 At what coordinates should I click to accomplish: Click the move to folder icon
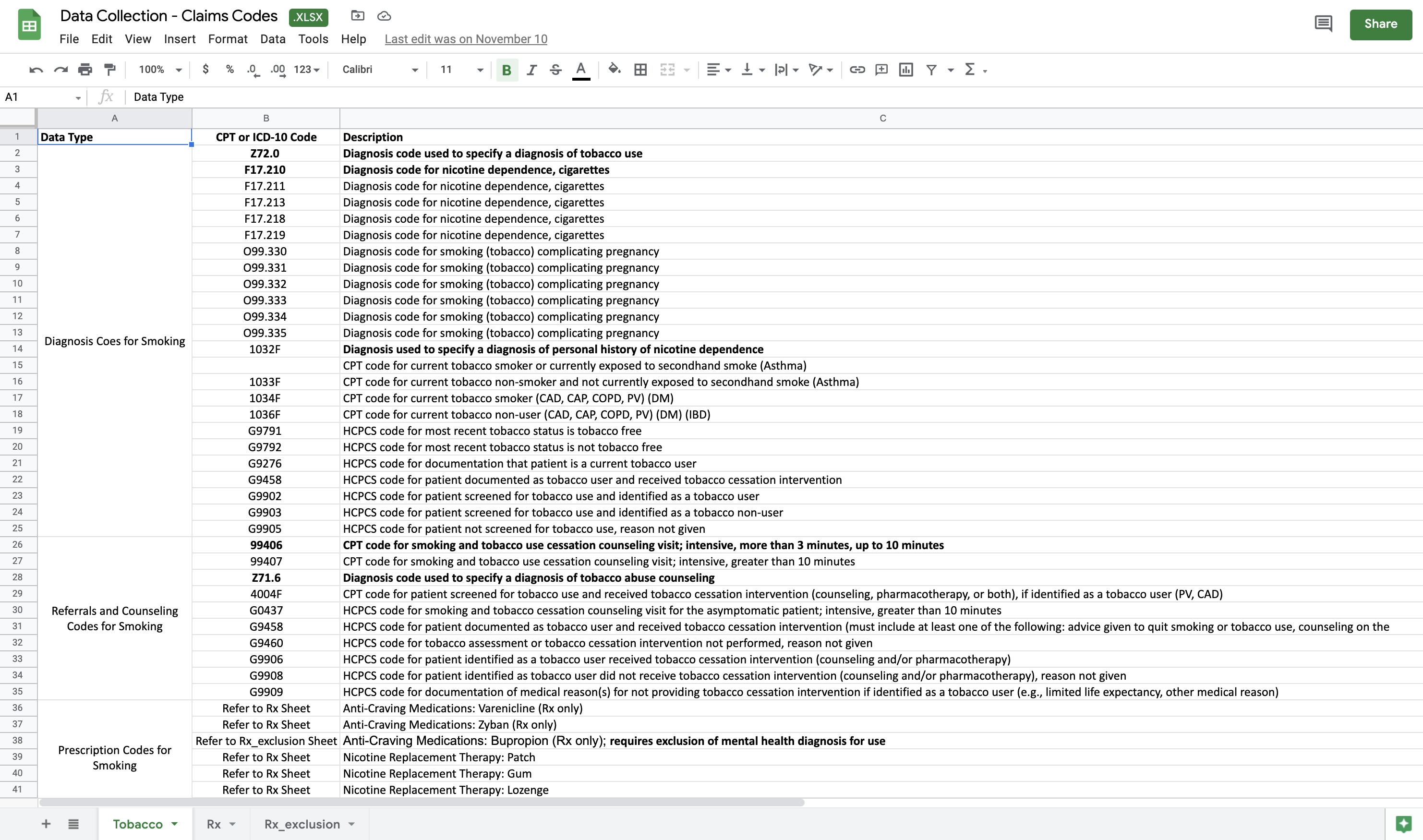pyautogui.click(x=358, y=16)
